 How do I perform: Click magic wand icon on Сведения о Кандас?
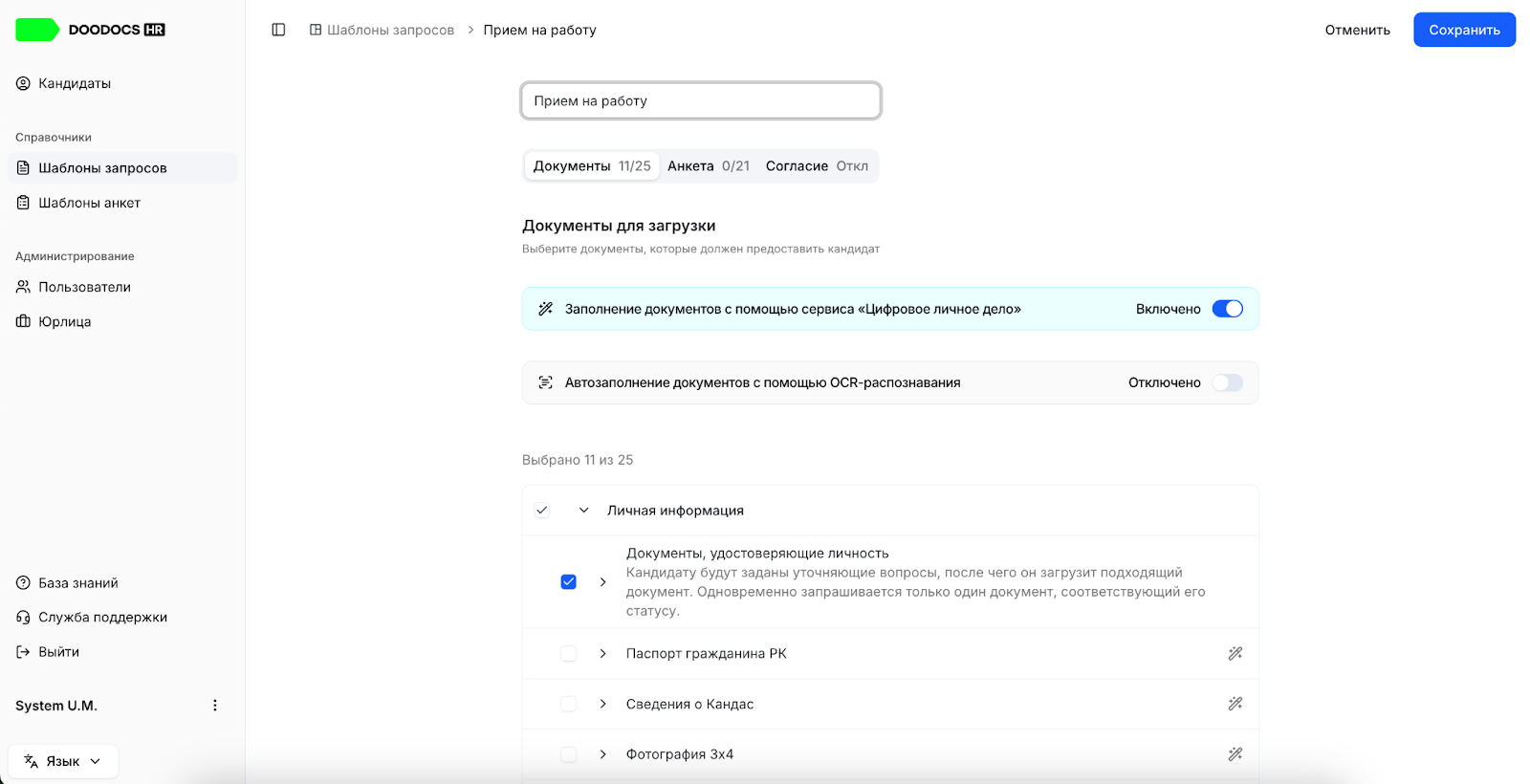point(1235,704)
